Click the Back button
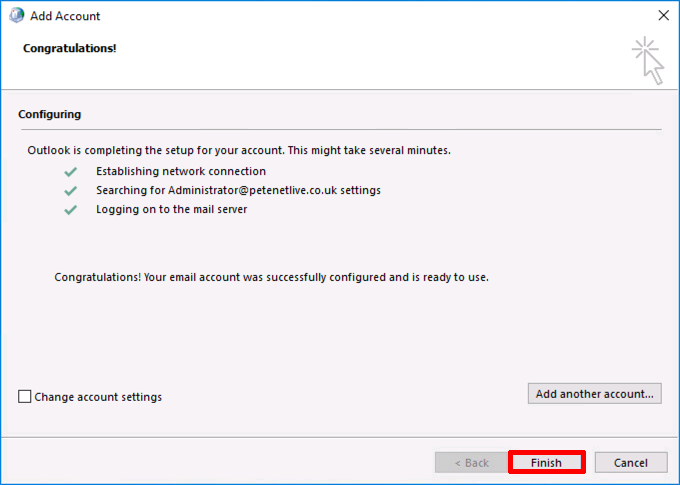 coord(471,462)
